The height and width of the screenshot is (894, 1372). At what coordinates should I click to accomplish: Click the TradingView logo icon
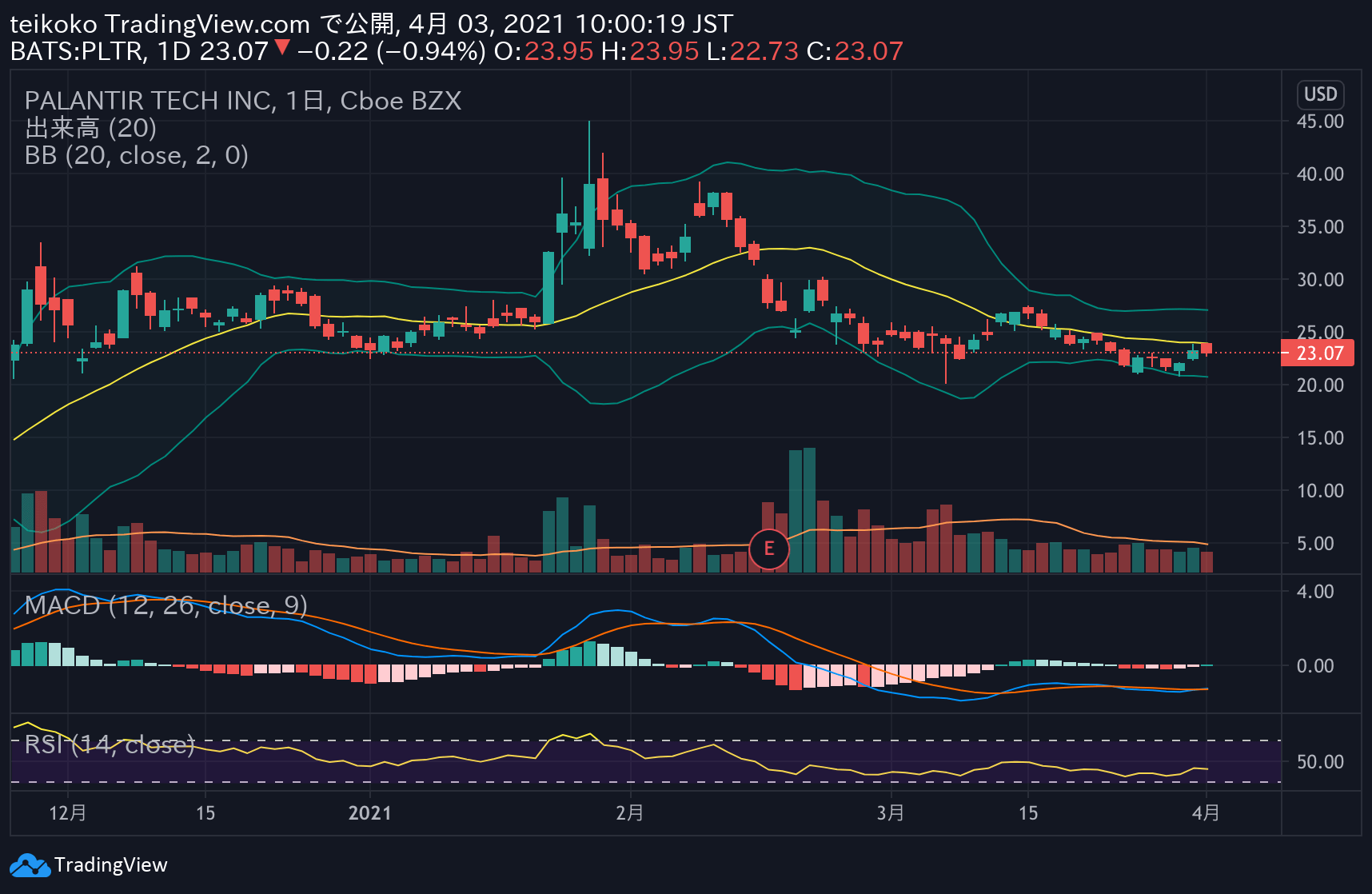(30, 866)
